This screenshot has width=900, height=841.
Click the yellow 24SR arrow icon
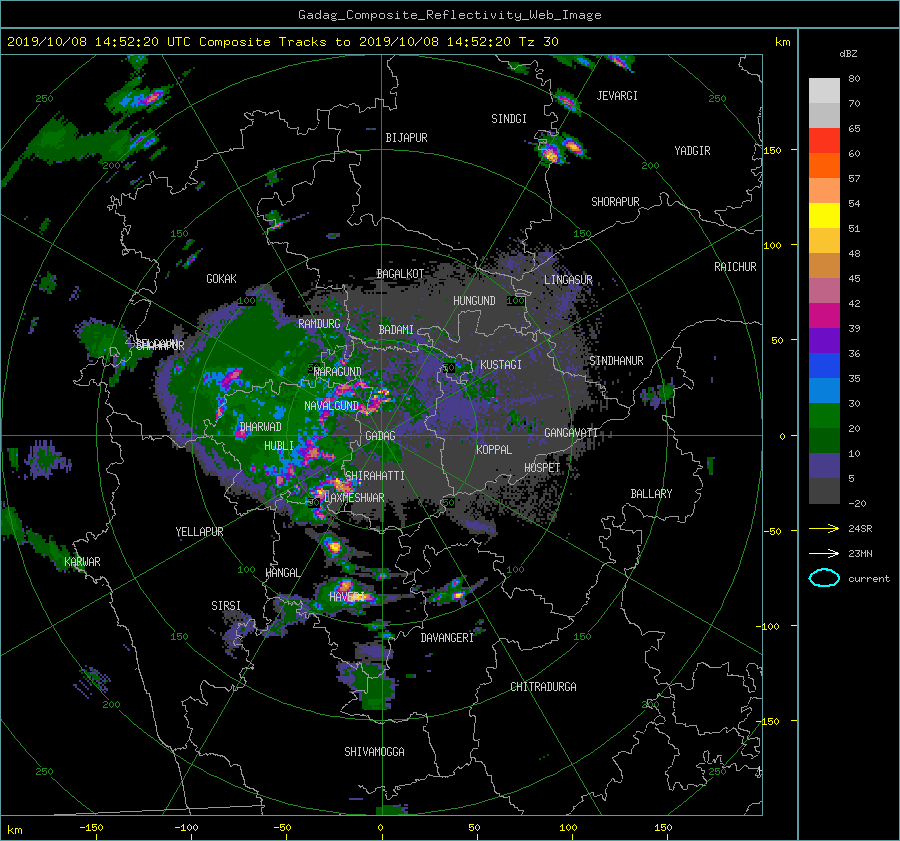[824, 528]
